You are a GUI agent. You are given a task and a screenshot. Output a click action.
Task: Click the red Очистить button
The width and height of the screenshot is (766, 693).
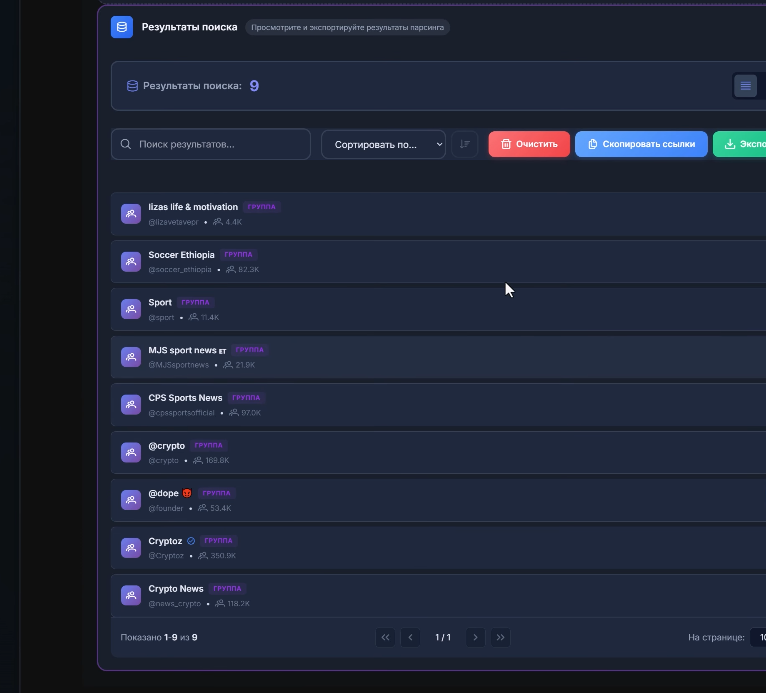[x=529, y=144]
